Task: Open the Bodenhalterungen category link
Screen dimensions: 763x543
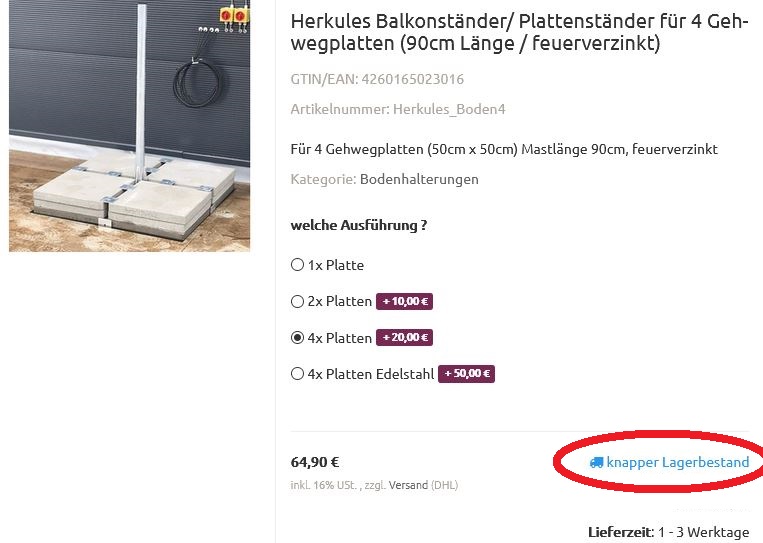Action: 419,179
